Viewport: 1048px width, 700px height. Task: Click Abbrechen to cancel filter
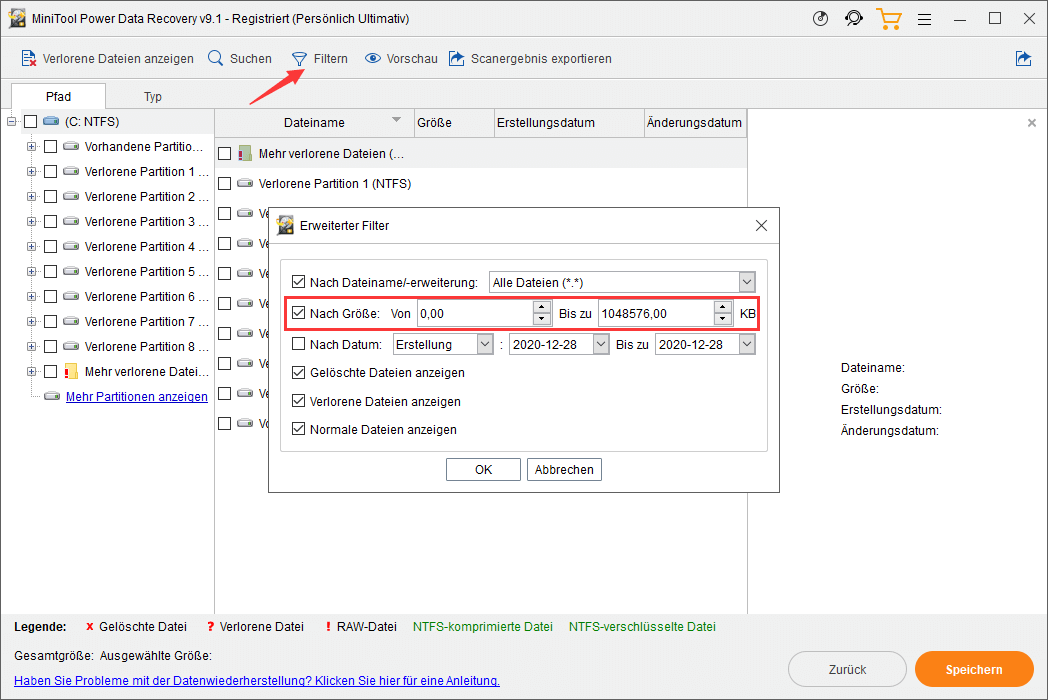[564, 469]
